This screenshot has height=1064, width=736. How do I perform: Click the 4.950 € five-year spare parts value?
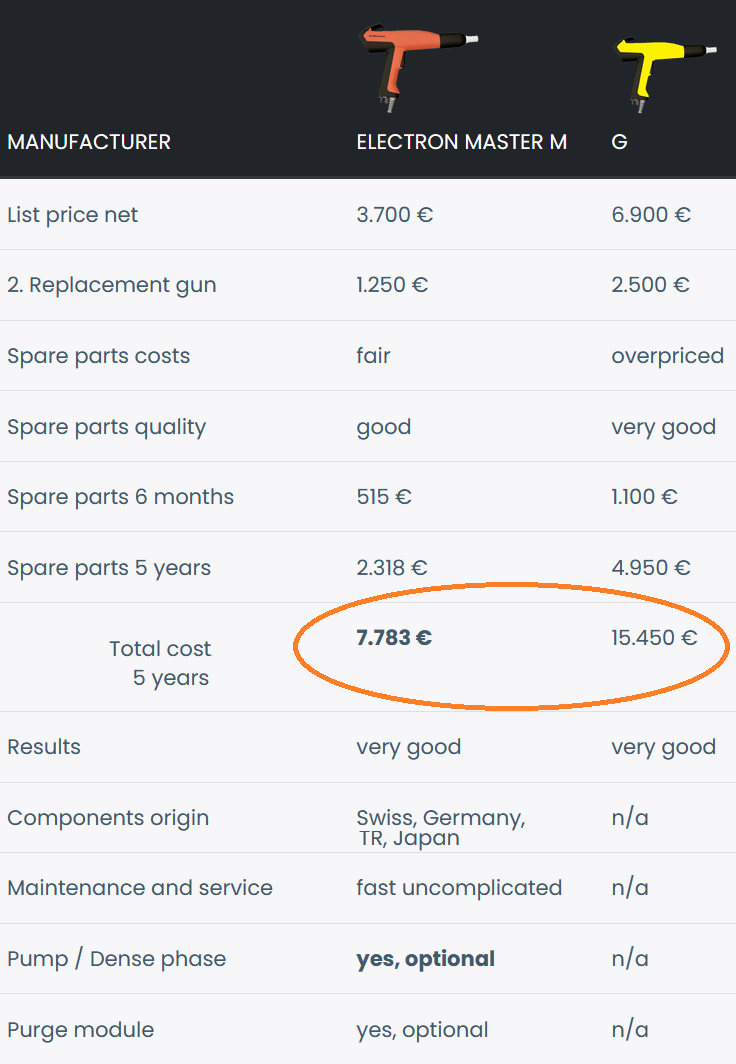click(651, 568)
